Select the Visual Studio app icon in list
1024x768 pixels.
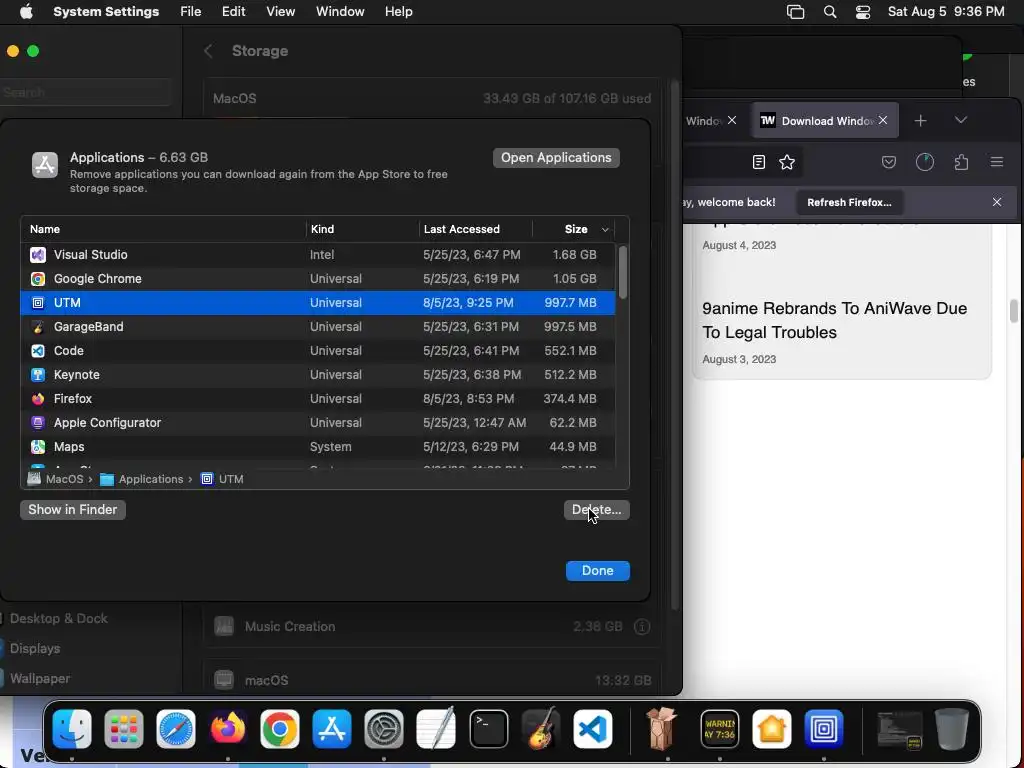[x=38, y=255]
